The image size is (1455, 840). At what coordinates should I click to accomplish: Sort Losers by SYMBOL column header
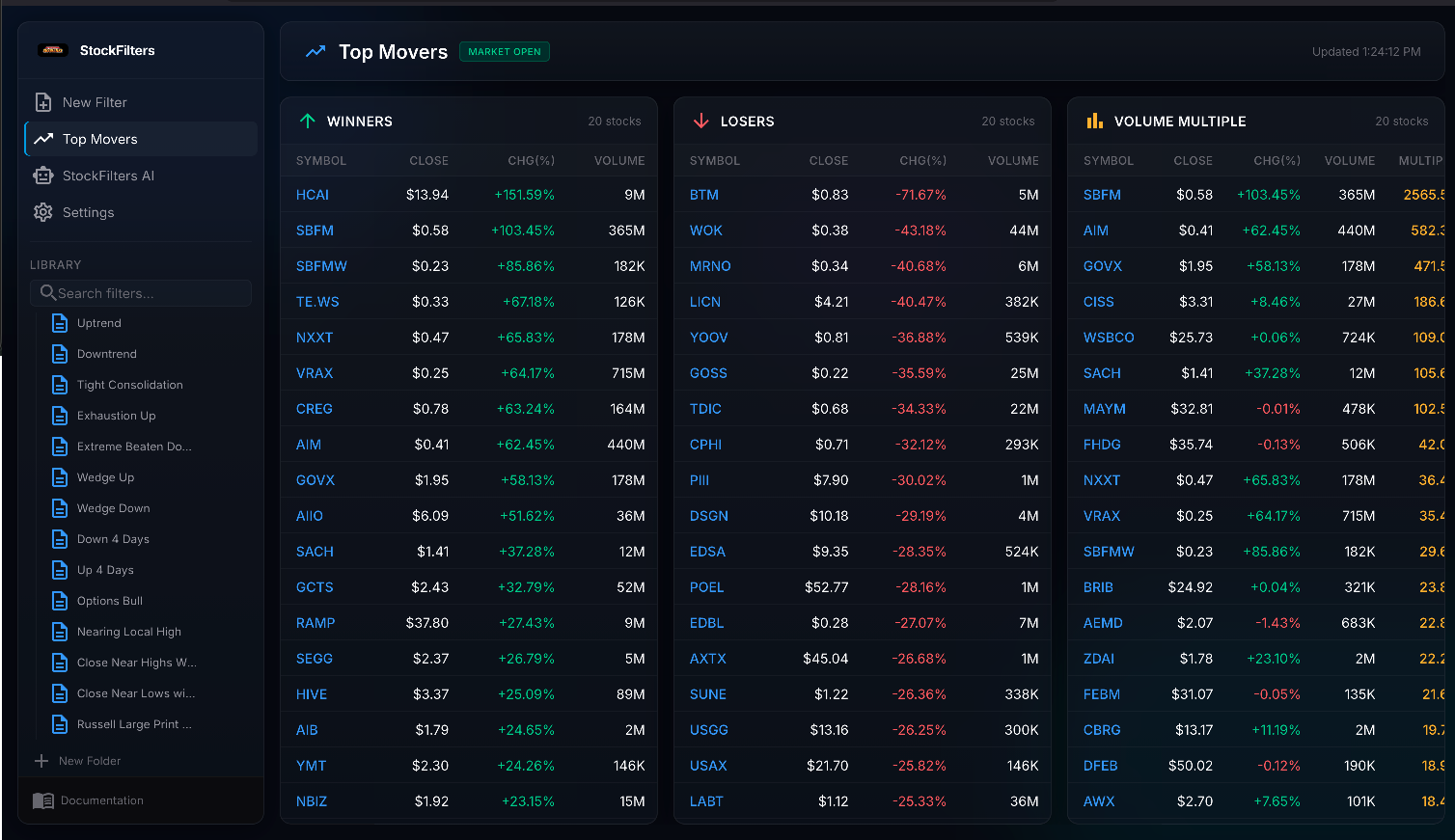715,161
